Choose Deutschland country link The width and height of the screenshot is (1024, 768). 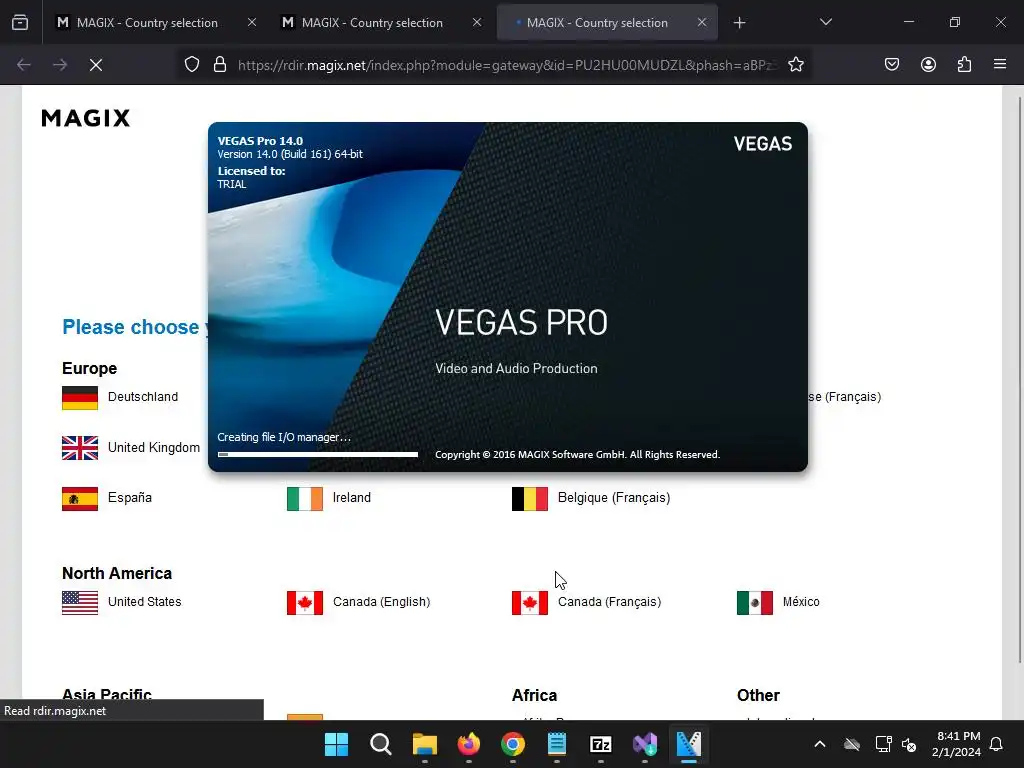pos(142,397)
